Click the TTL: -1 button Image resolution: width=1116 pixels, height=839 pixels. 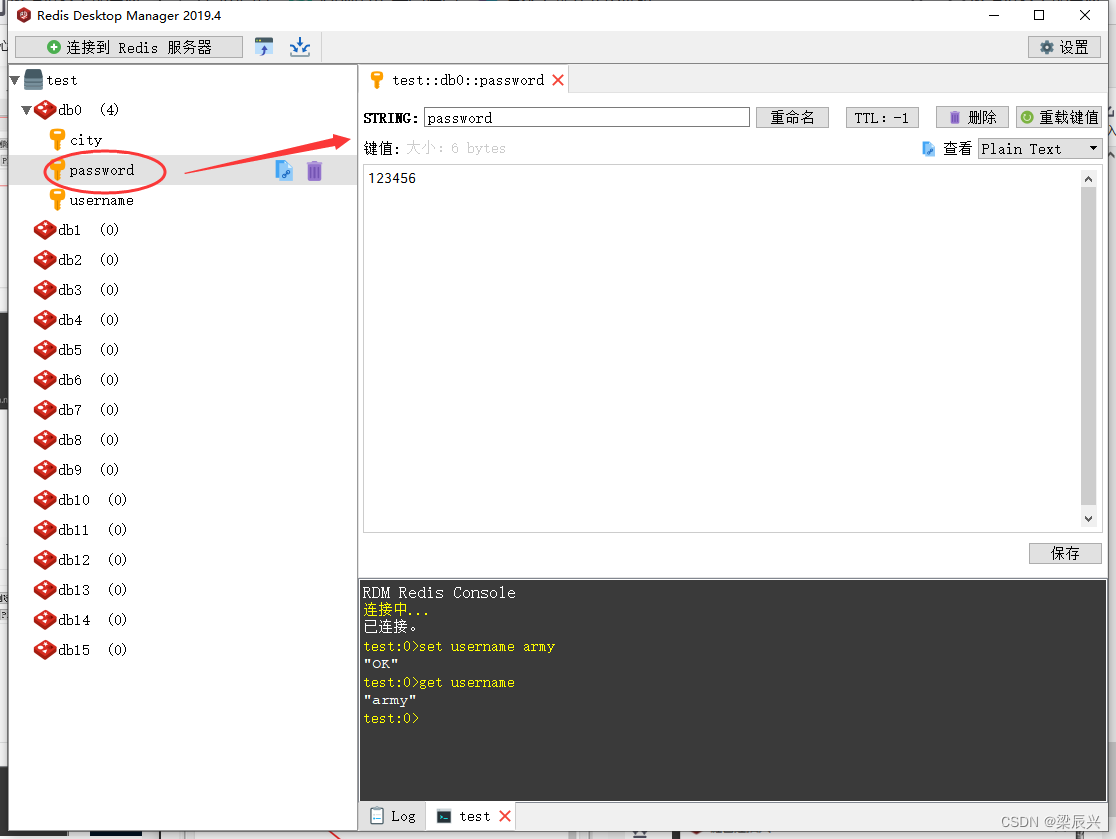click(882, 117)
